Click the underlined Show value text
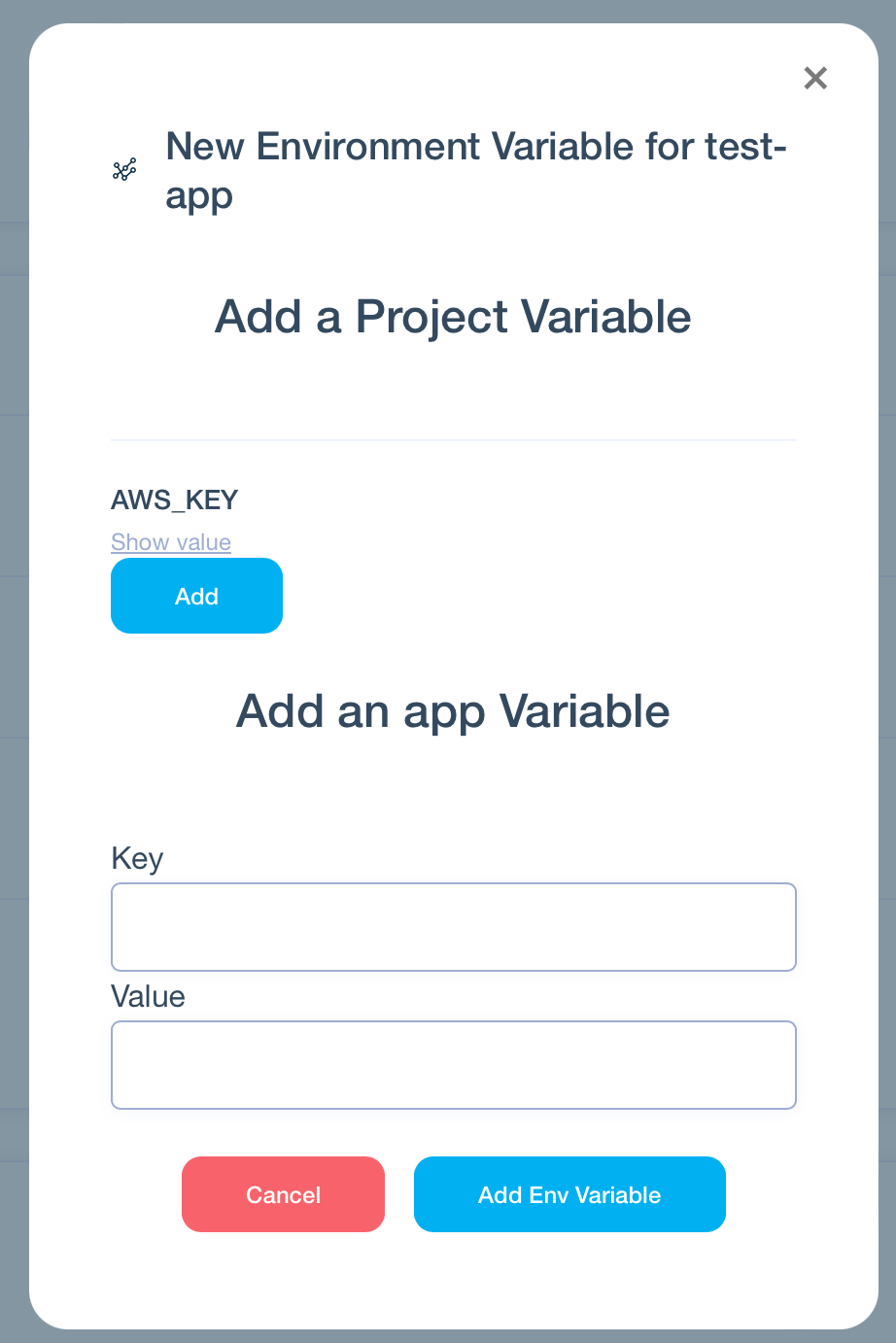This screenshot has width=896, height=1343. 171,542
